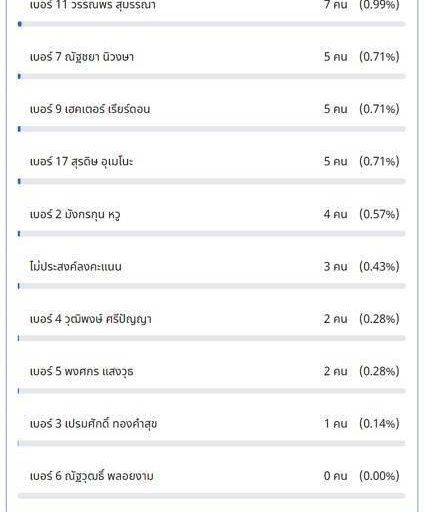Click the 5 คน count for เบอร์ 7
Viewport: 423px width, 512px height.
pyautogui.click(x=335, y=57)
